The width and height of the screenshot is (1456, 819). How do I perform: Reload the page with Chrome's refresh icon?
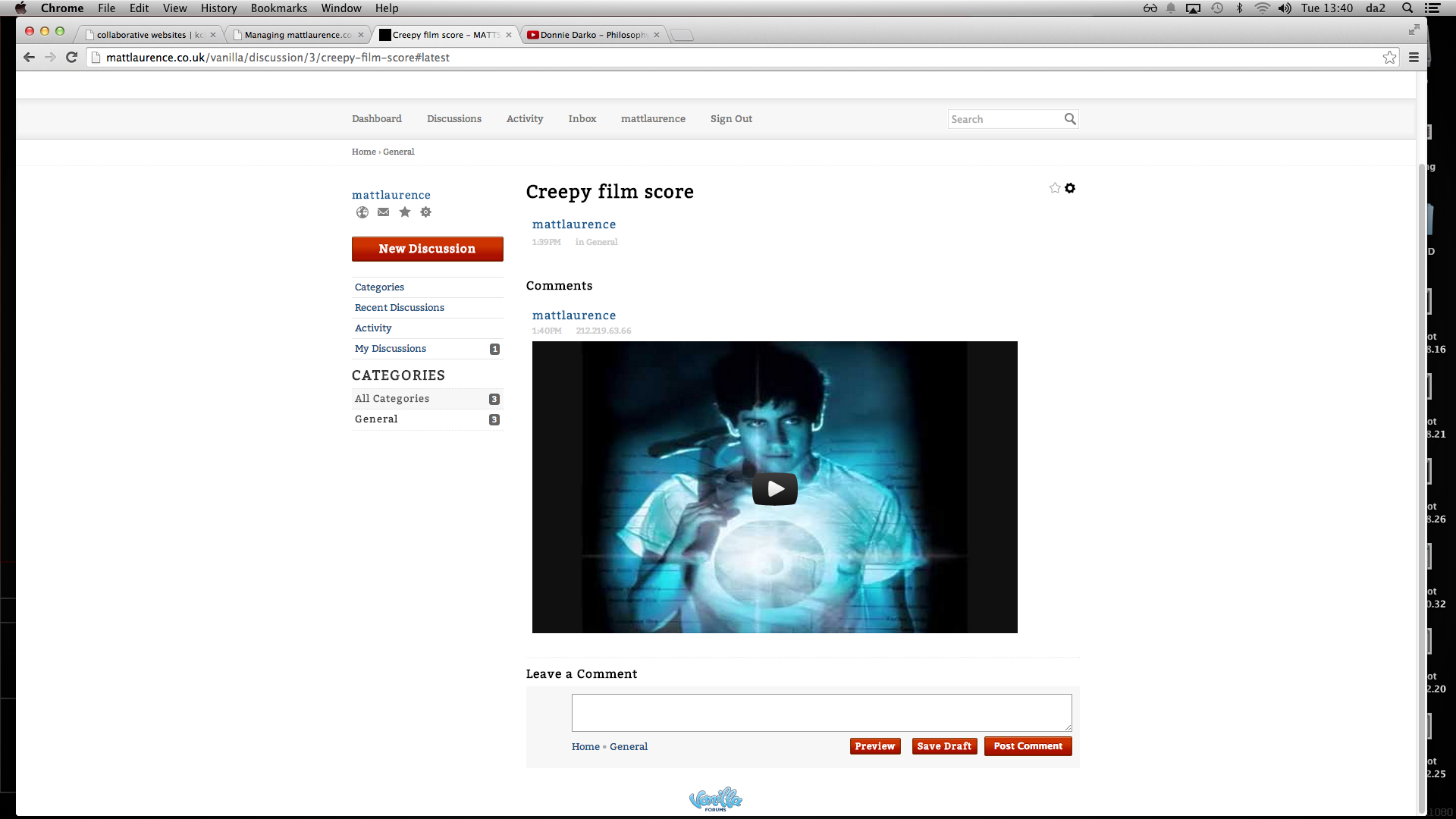pyautogui.click(x=72, y=58)
